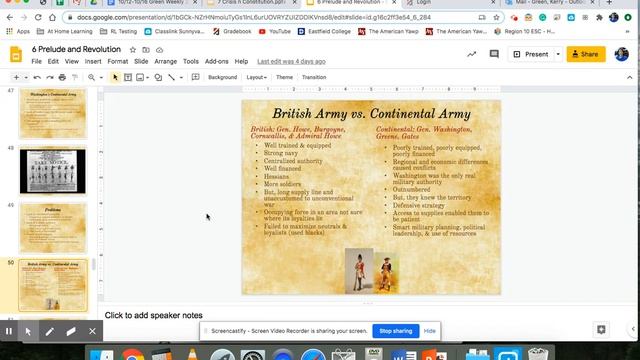Click the cloud save status icon
Image resolution: width=640 pixels, height=360 pixels.
pos(159,50)
